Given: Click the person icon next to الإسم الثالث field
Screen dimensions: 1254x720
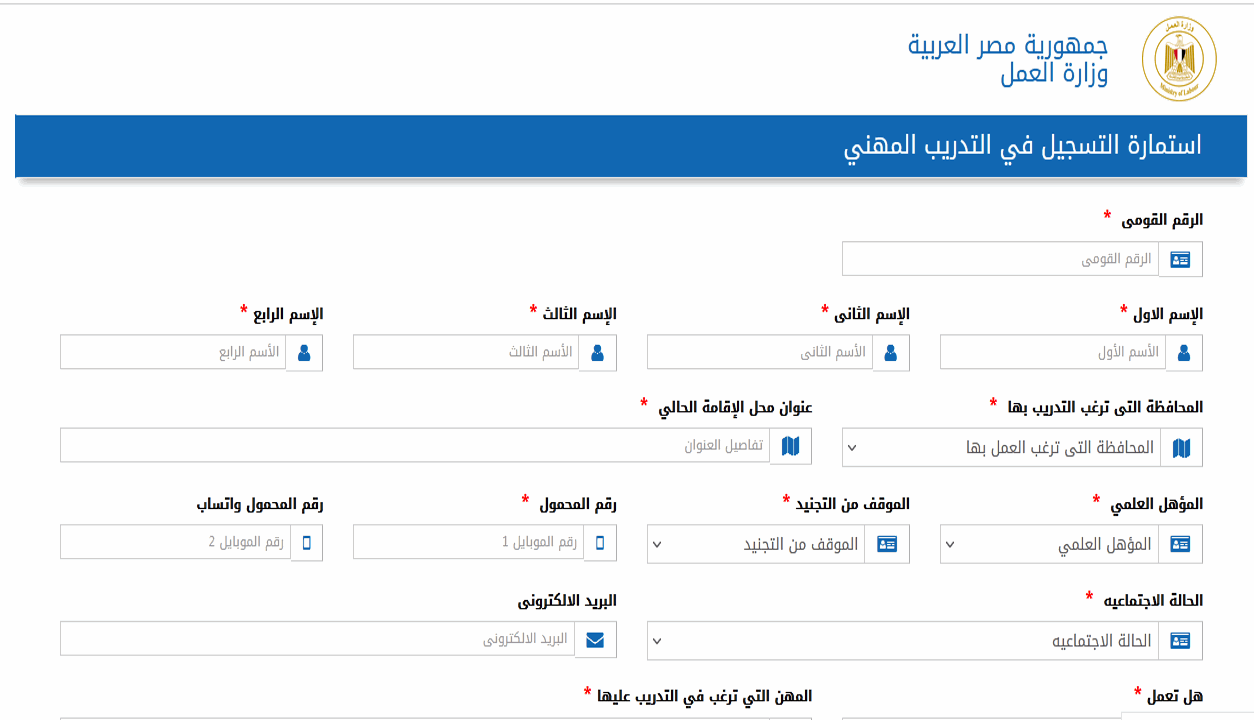Looking at the screenshot, I should pyautogui.click(x=598, y=352).
